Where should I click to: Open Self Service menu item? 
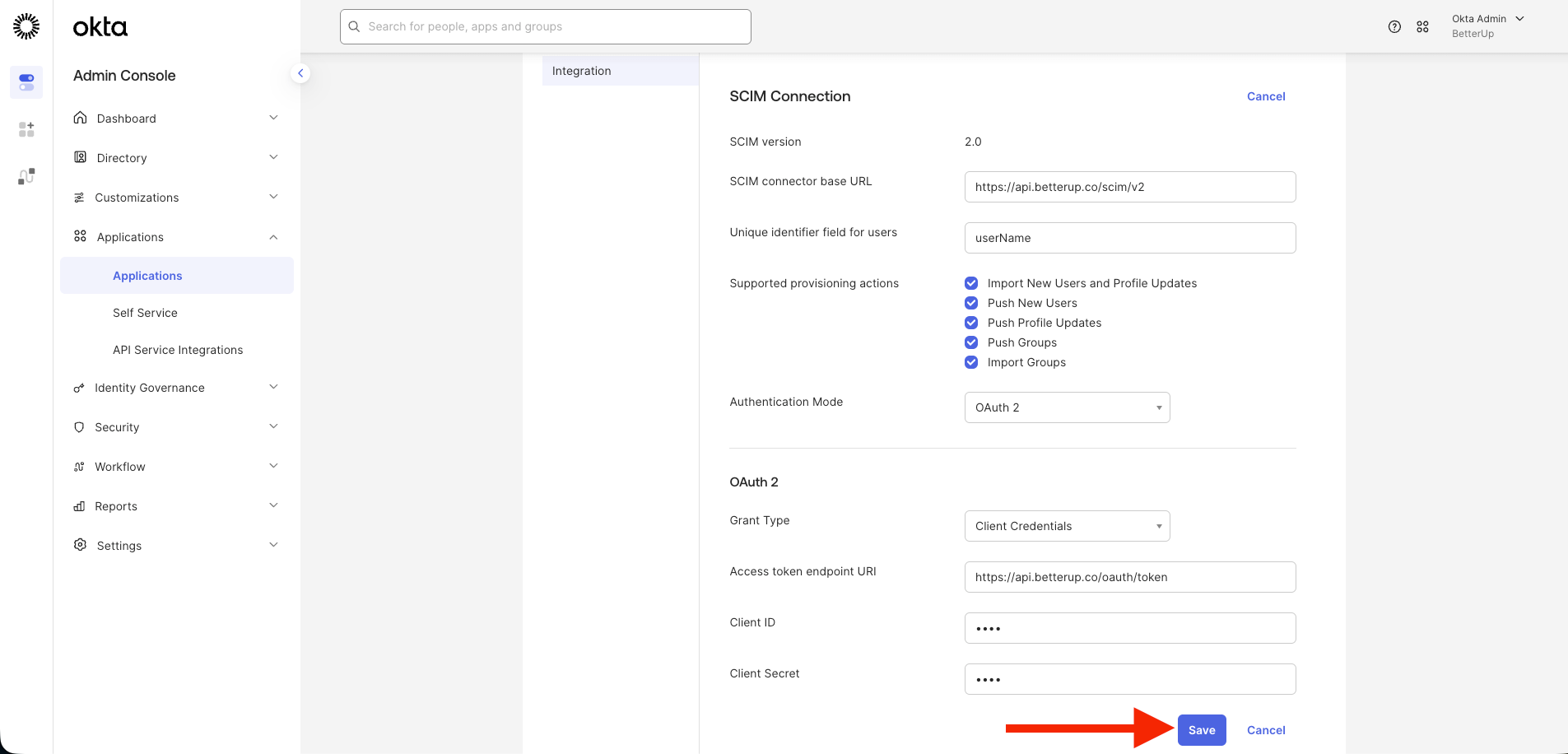[x=145, y=313]
